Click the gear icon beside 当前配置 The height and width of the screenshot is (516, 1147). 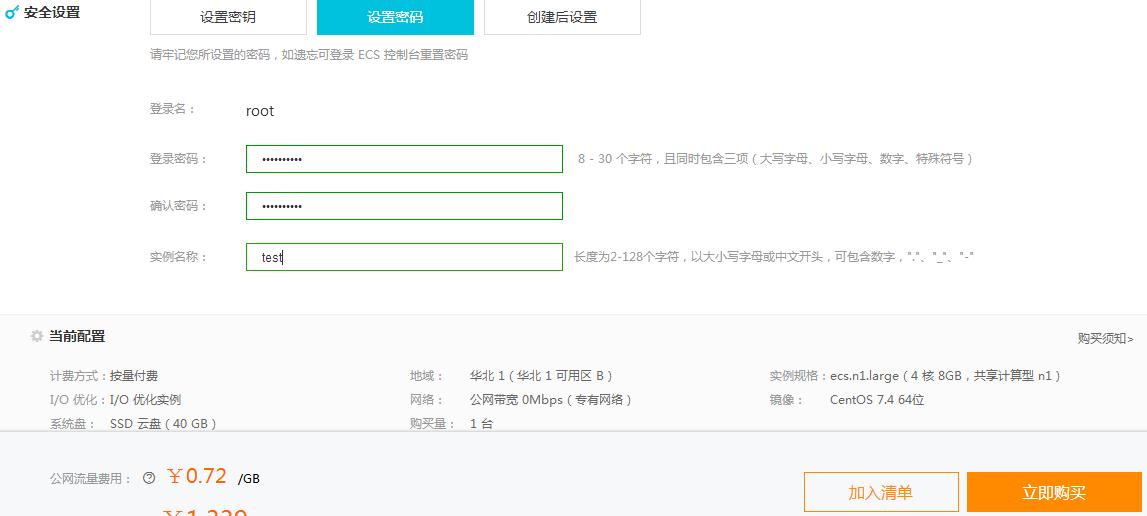tap(37, 337)
